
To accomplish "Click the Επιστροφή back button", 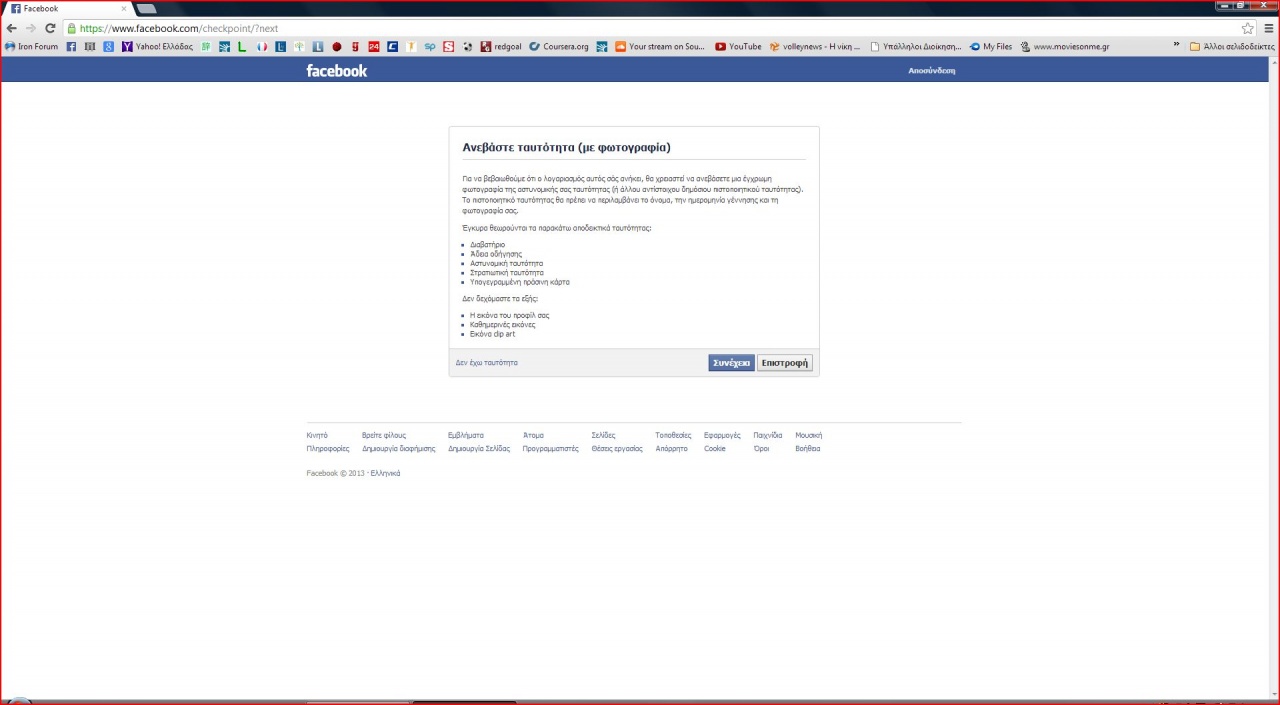I will point(784,363).
